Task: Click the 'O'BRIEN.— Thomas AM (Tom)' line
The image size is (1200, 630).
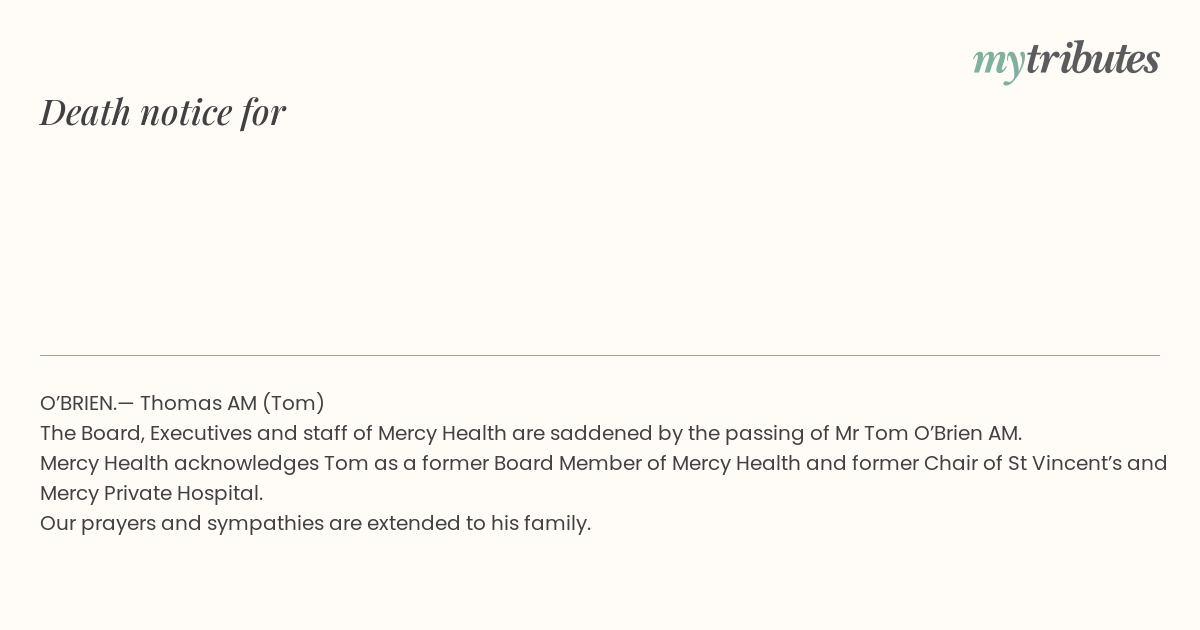Action: coord(182,403)
